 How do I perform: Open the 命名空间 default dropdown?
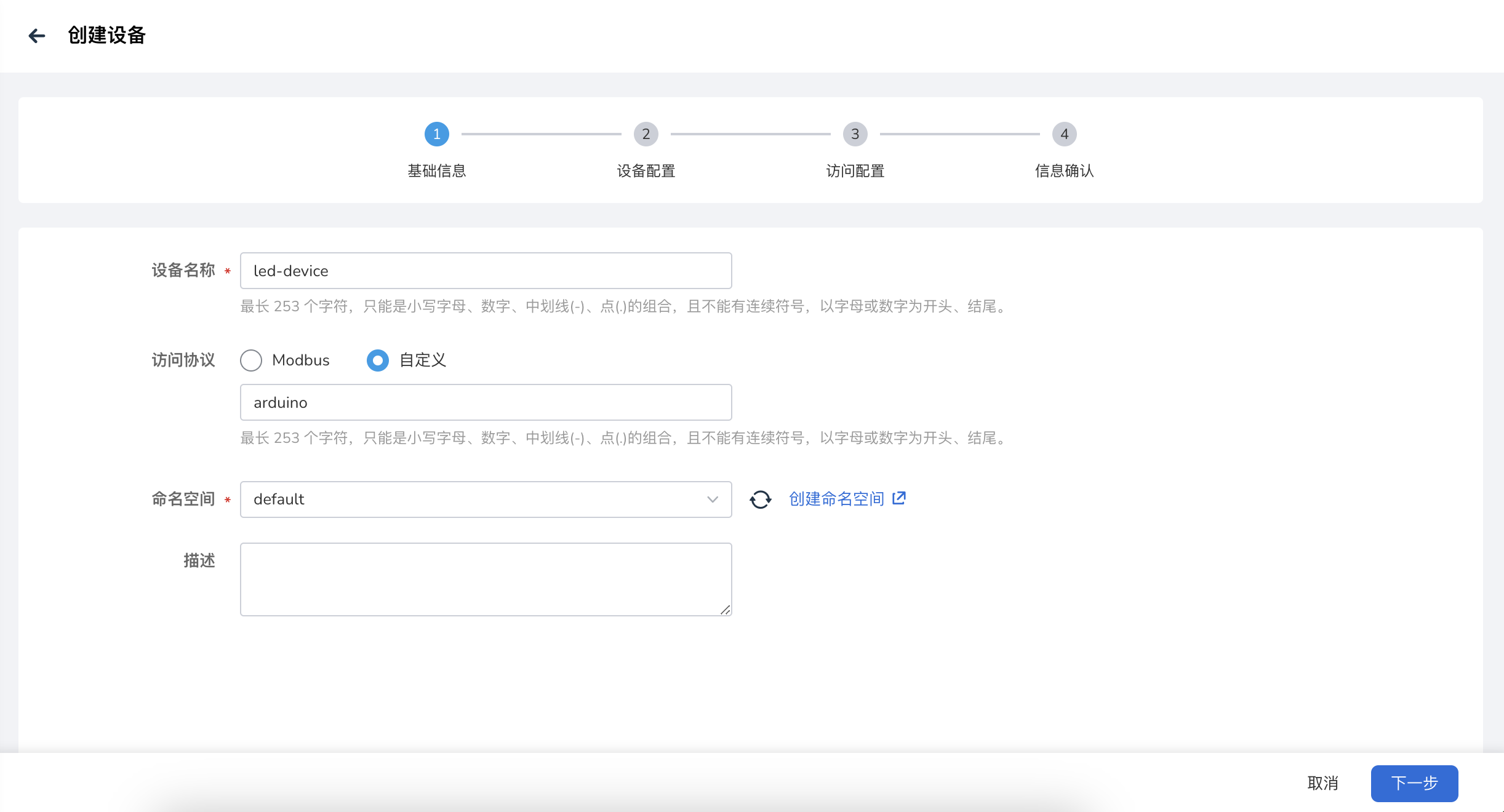tap(474, 500)
